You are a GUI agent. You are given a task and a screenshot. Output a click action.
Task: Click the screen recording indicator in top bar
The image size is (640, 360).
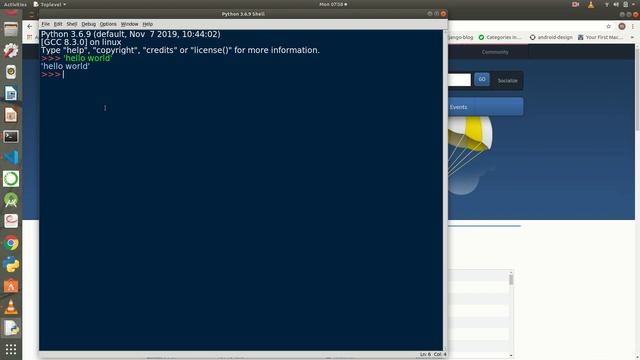point(576,4)
